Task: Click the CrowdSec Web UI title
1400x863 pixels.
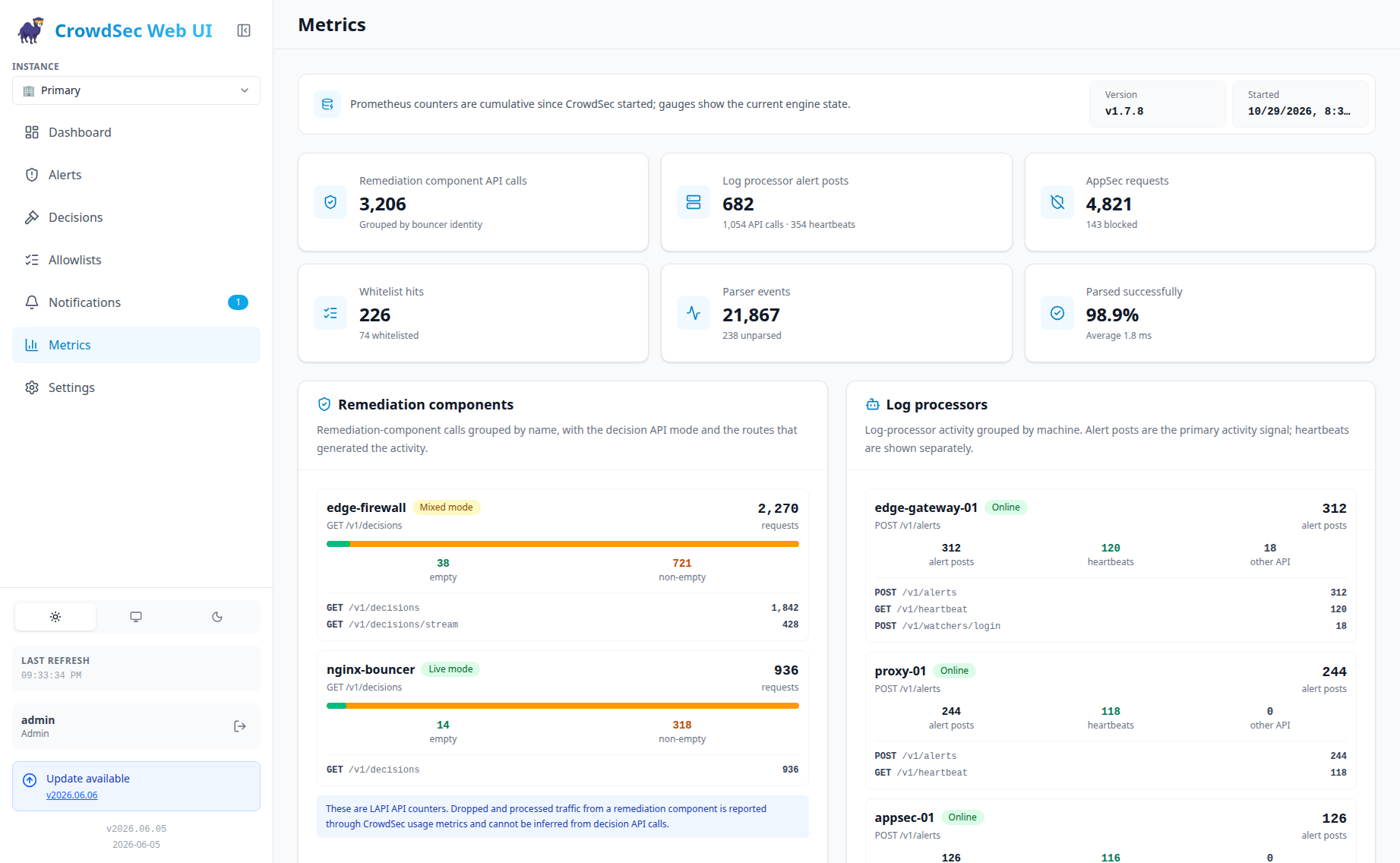Action: 134,30
